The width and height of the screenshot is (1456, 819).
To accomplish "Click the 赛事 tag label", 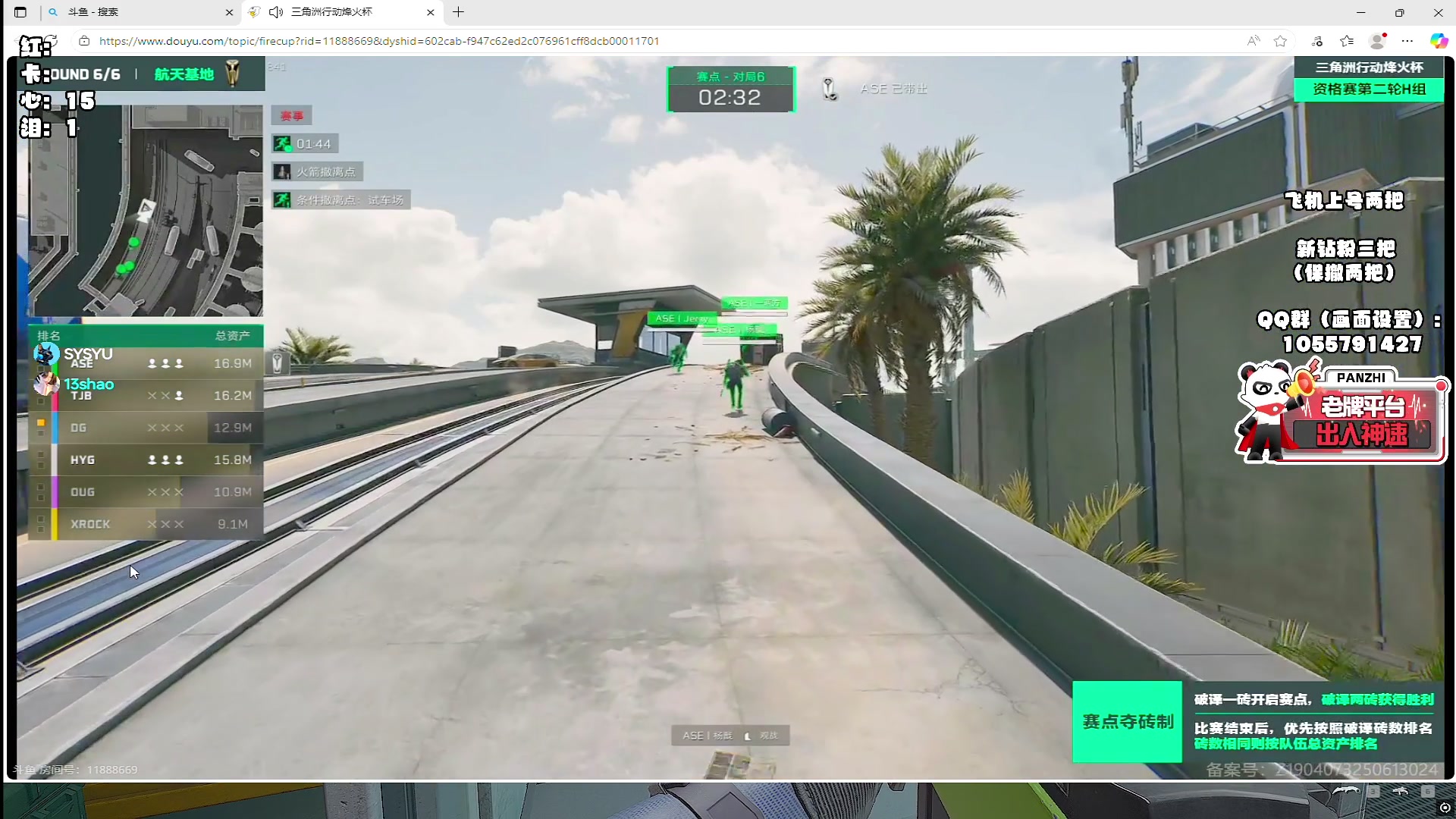I will [292, 116].
